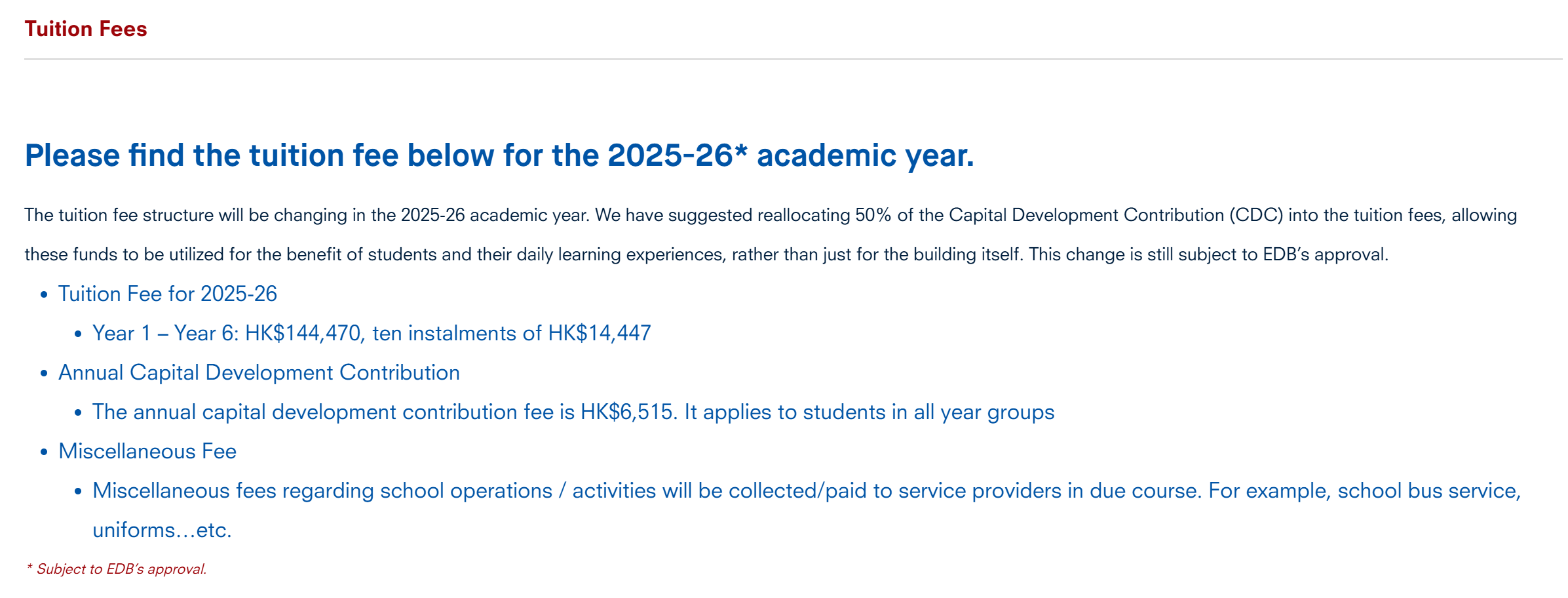Image resolution: width=1568 pixels, height=598 pixels.
Task: Click the red "Tuition Fees" section title
Action: (x=86, y=29)
